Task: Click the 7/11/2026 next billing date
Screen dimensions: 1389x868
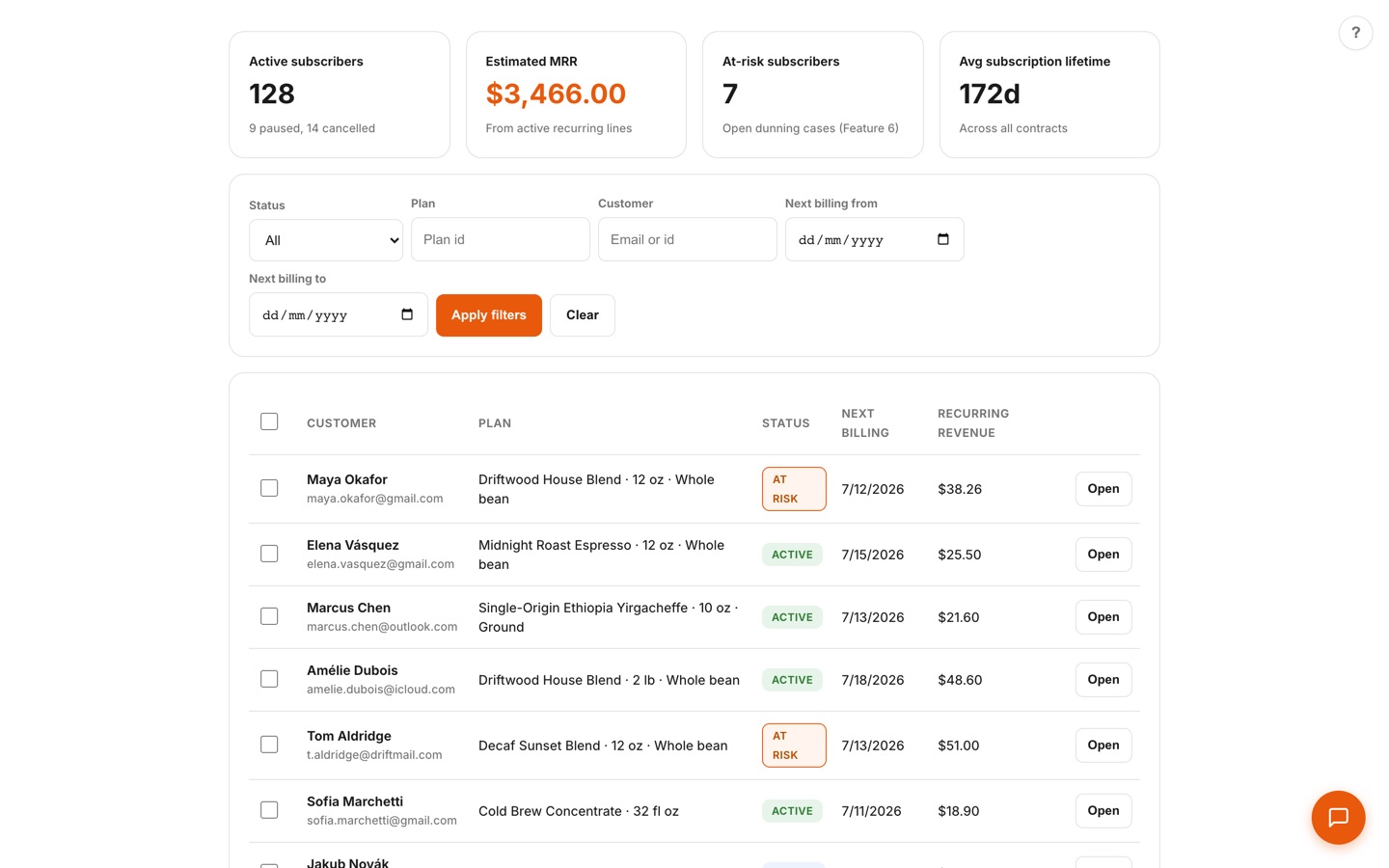Action: pyautogui.click(x=872, y=811)
